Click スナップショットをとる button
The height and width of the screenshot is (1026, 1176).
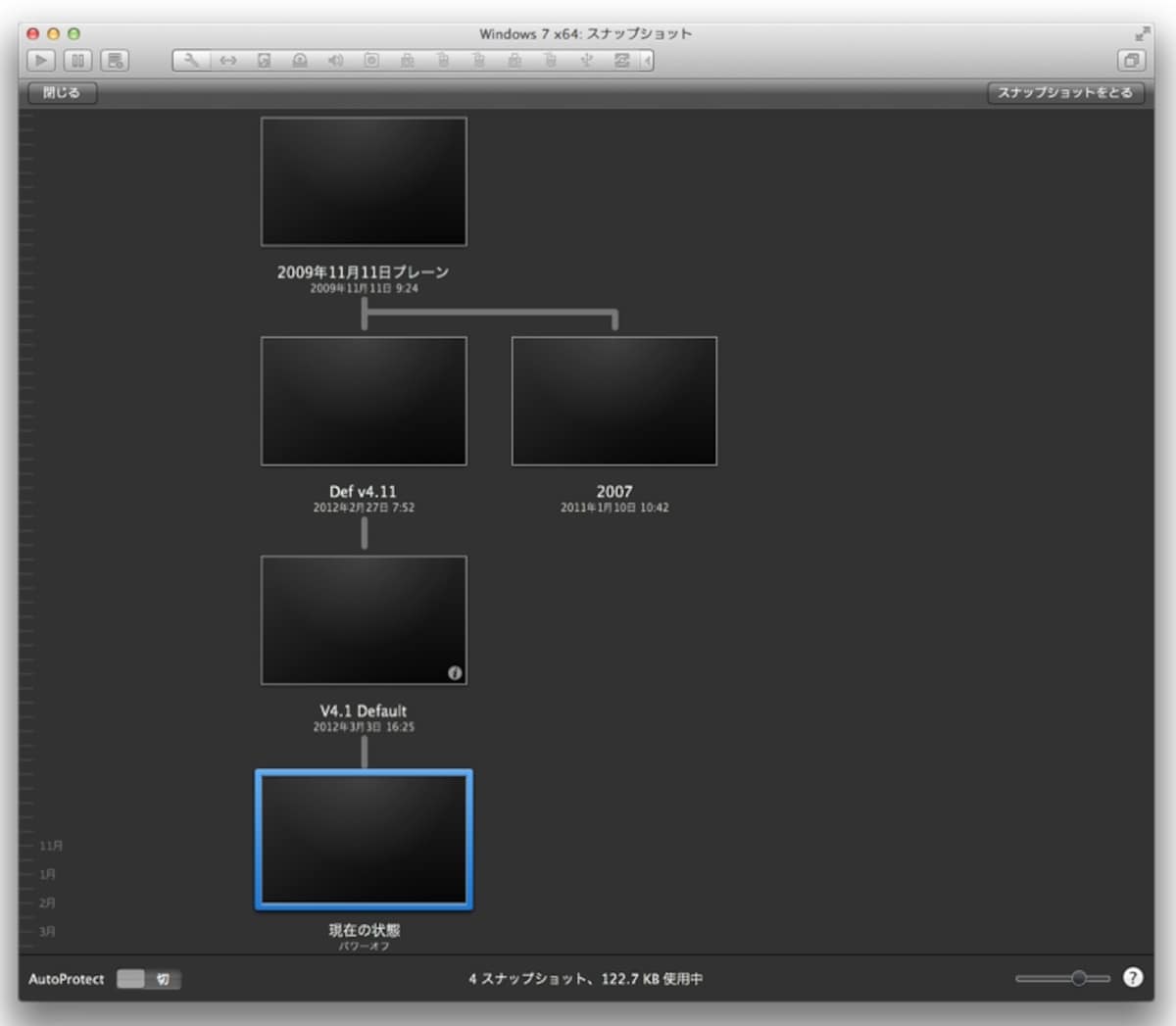pos(1065,92)
